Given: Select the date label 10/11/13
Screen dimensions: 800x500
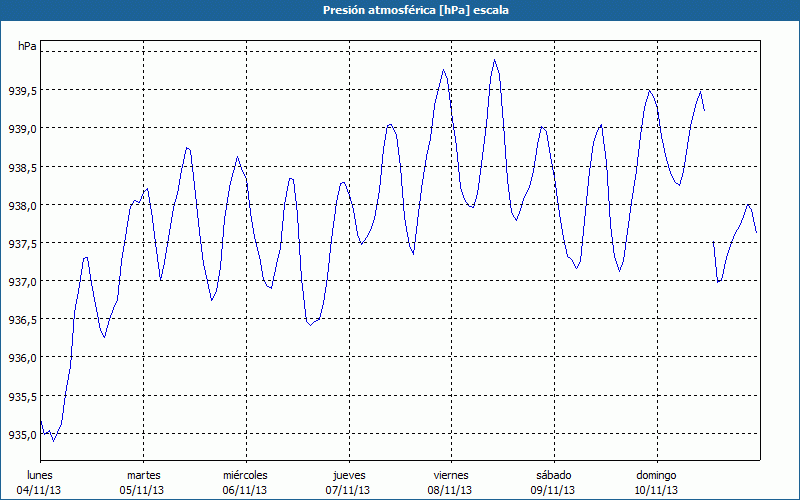Looking at the screenshot, I should tap(656, 490).
